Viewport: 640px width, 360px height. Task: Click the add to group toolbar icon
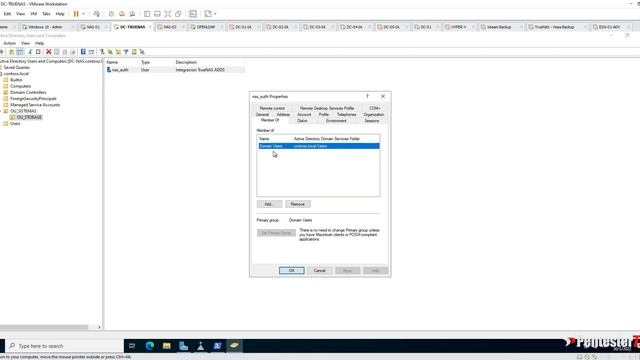pyautogui.click(x=142, y=52)
